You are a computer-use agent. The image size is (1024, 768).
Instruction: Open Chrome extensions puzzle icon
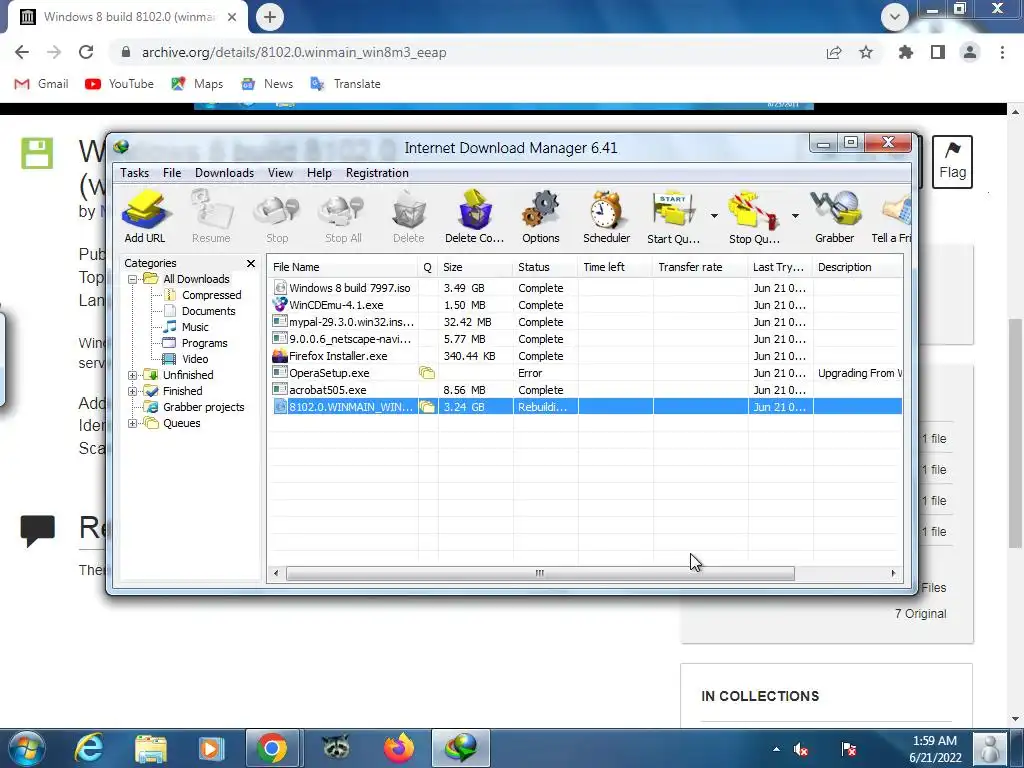[906, 52]
